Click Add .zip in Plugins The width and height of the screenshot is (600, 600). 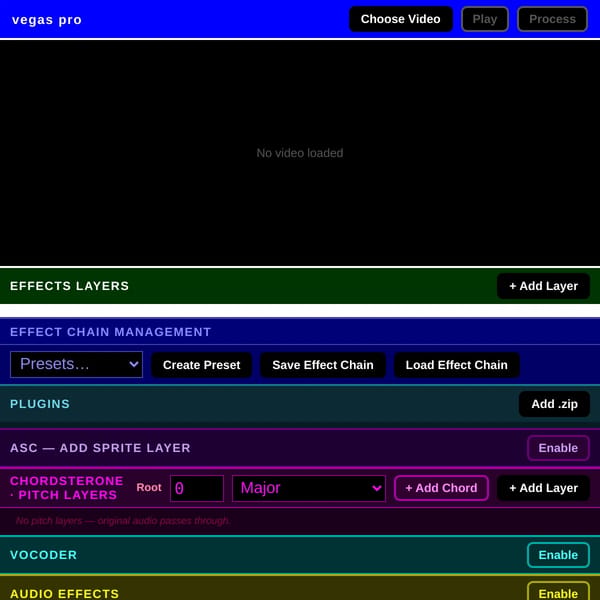pos(554,404)
